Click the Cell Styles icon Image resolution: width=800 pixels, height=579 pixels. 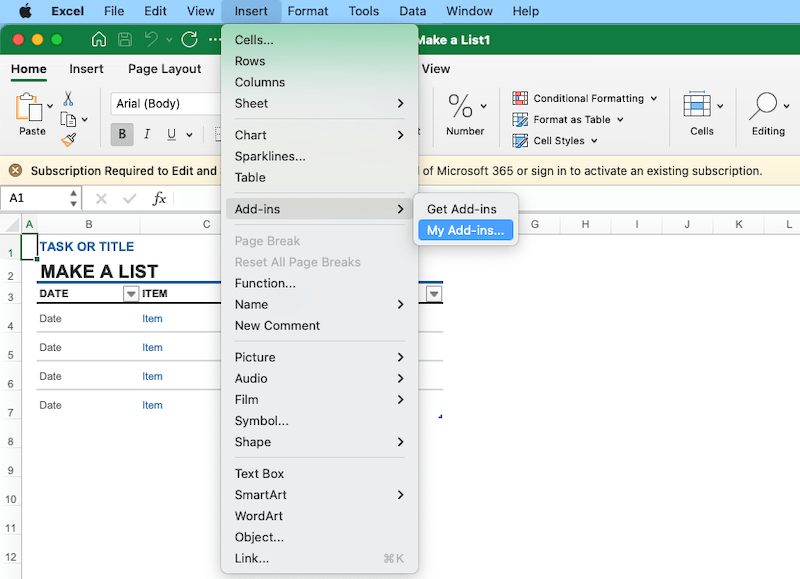pyautogui.click(x=520, y=140)
